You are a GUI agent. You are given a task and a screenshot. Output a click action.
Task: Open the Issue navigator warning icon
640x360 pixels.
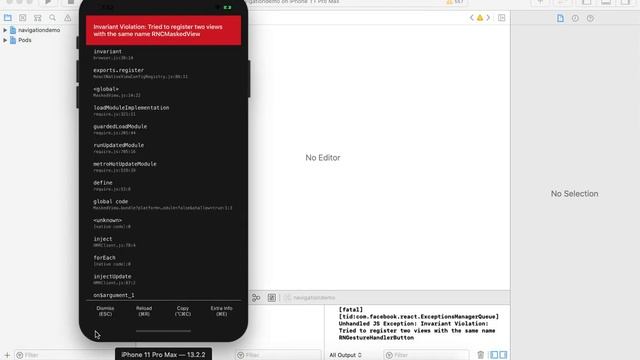click(x=68, y=18)
